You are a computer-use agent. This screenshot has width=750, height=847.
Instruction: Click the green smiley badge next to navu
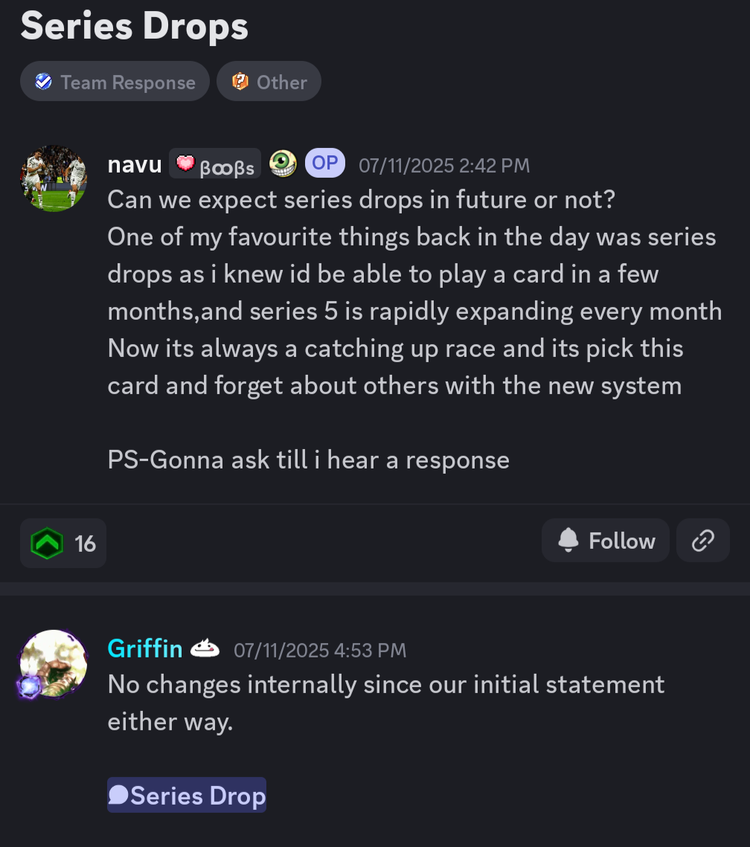click(x=283, y=163)
